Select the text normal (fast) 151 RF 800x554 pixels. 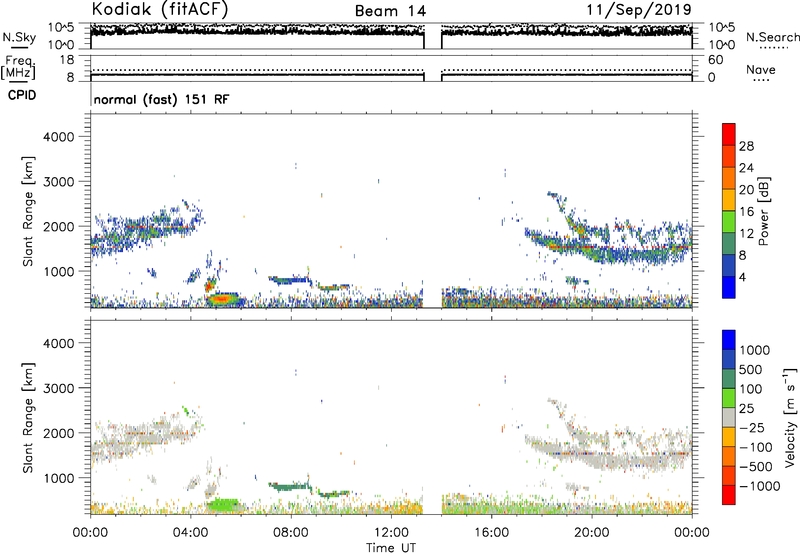(x=161, y=99)
